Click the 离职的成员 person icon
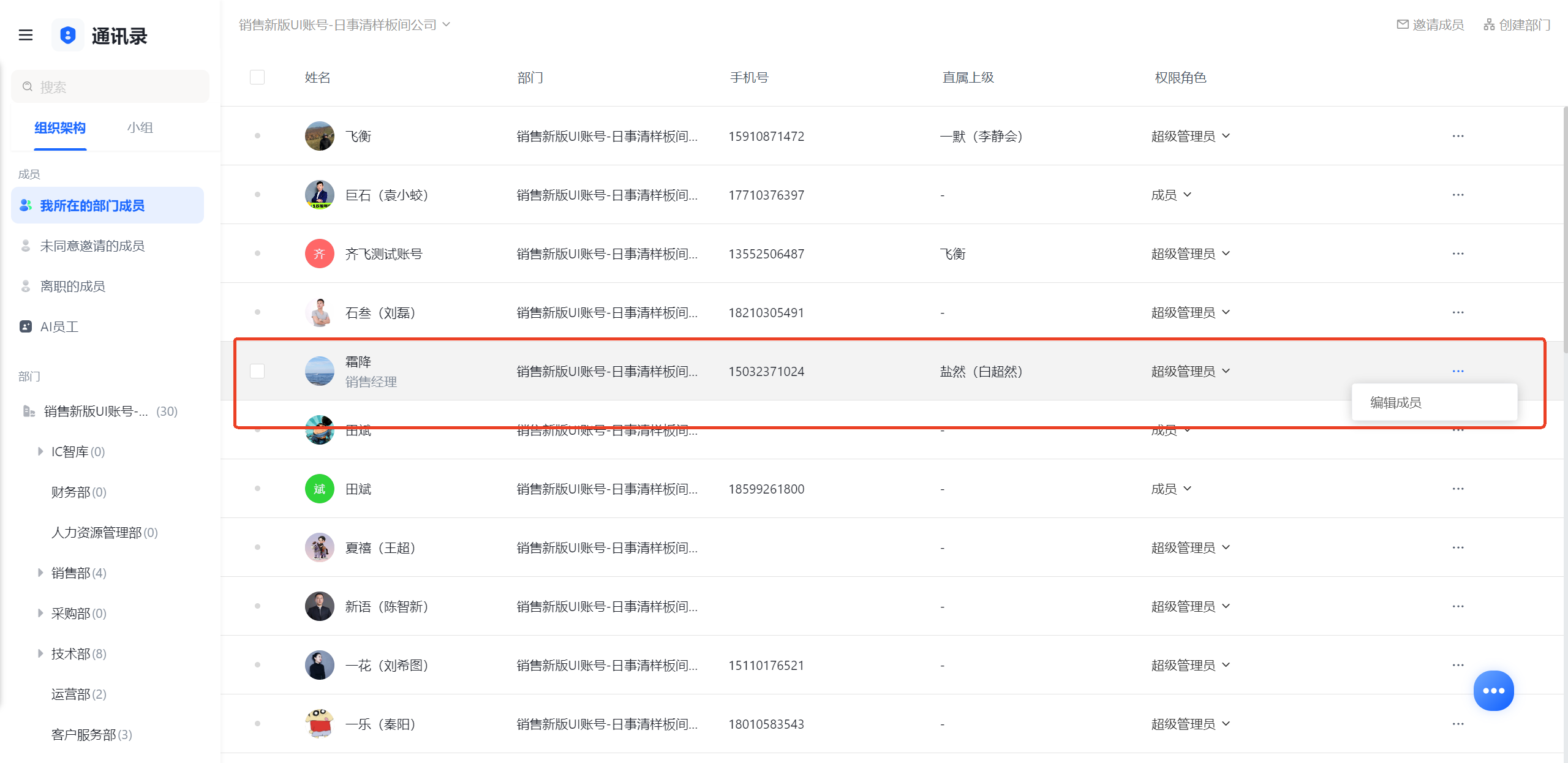Screen dimensions: 1568x763 tap(26, 286)
